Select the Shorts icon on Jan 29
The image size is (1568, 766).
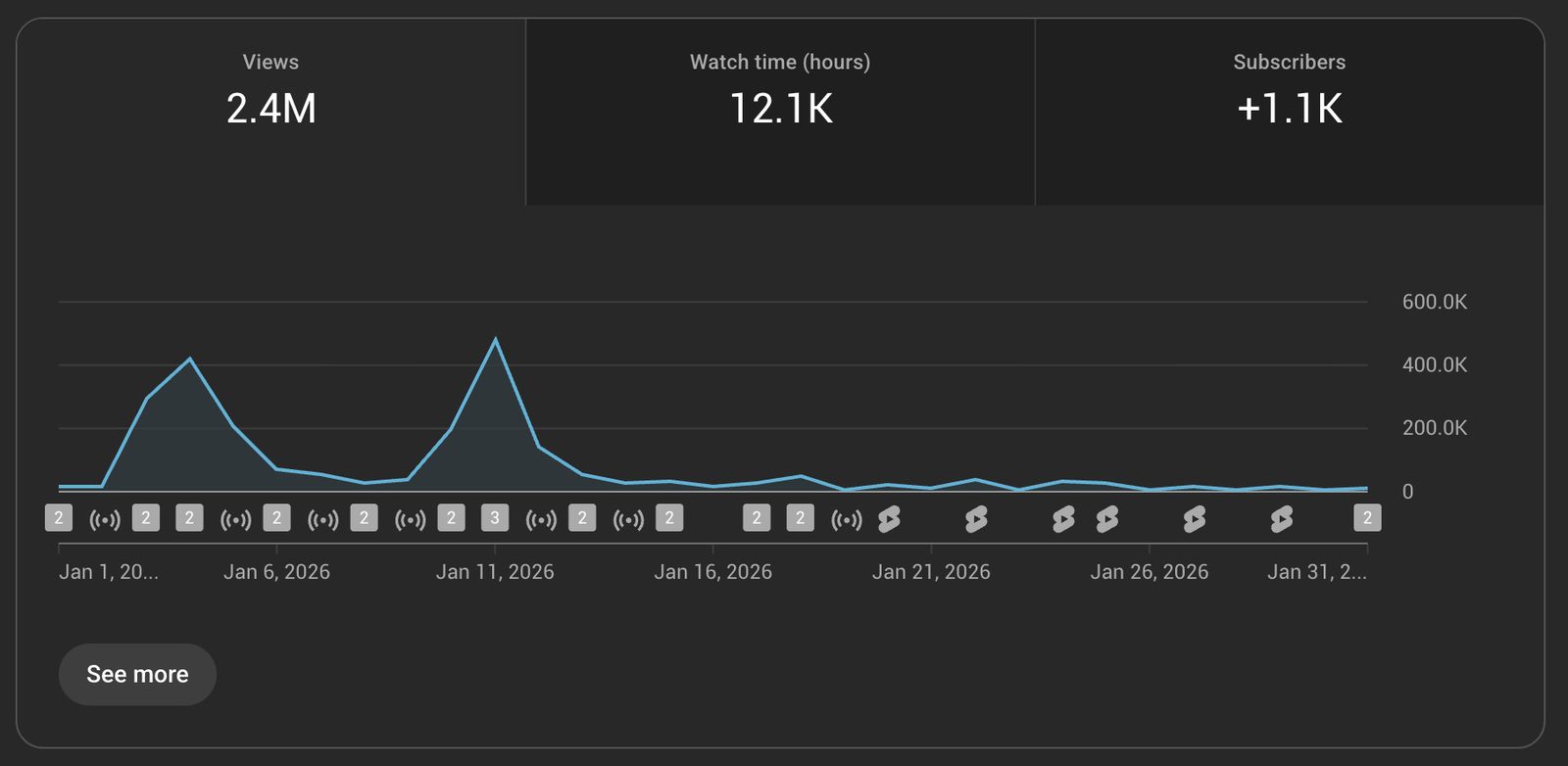1282,519
